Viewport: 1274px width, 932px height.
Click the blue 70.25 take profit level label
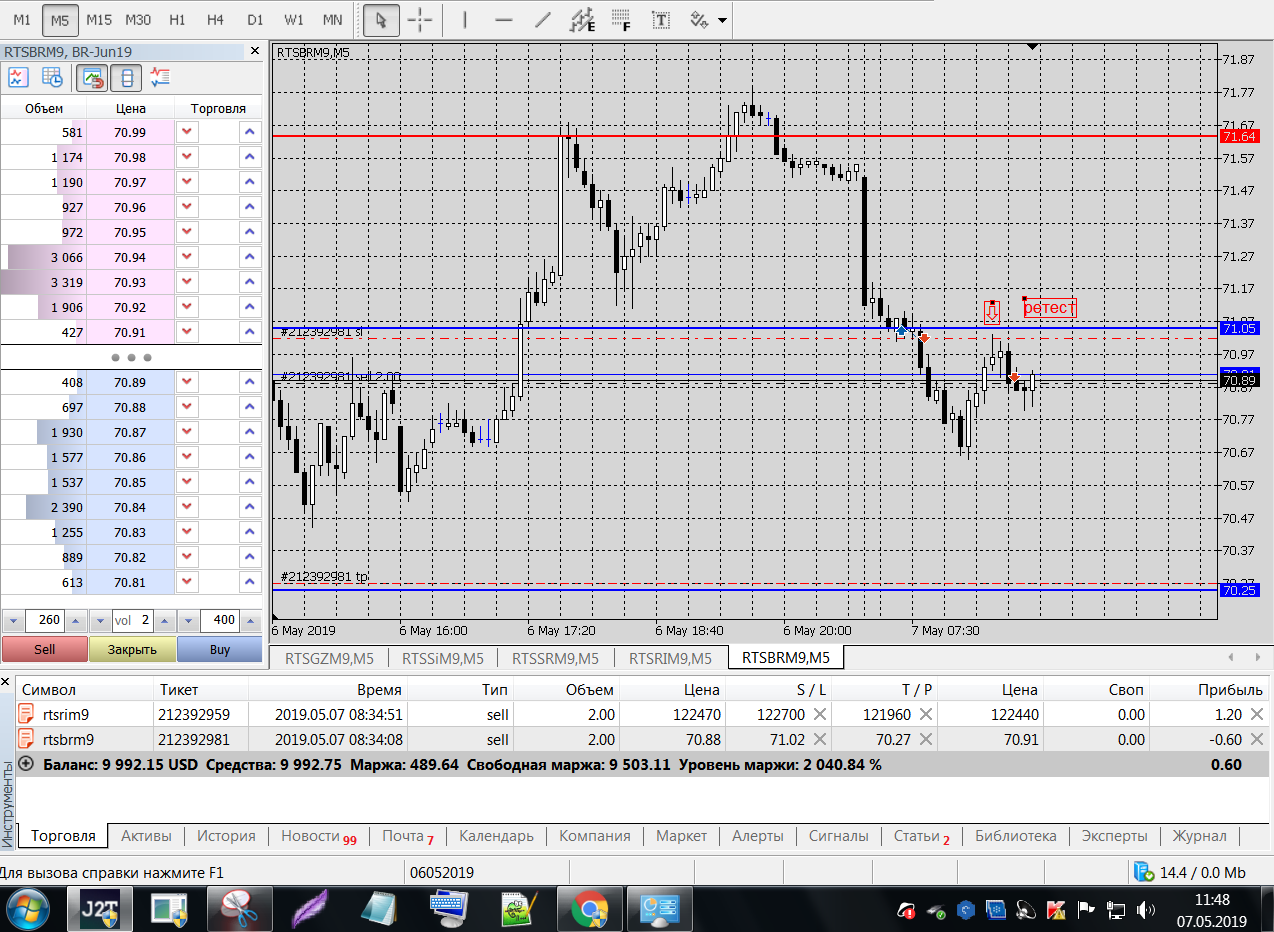(1240, 590)
